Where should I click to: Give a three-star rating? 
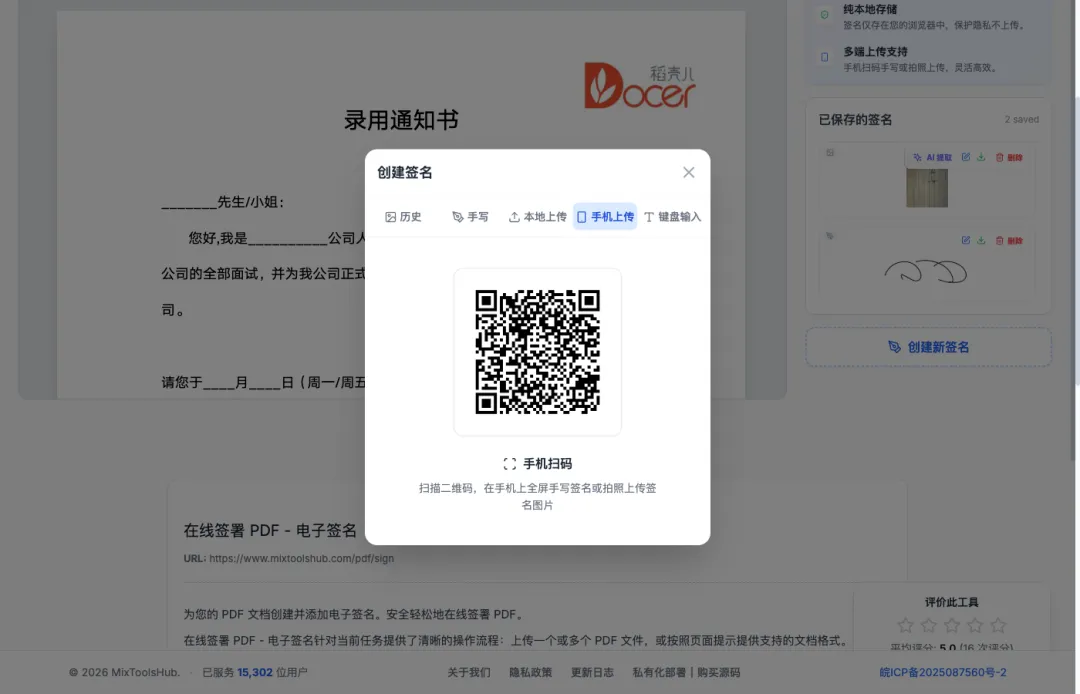[x=952, y=625]
